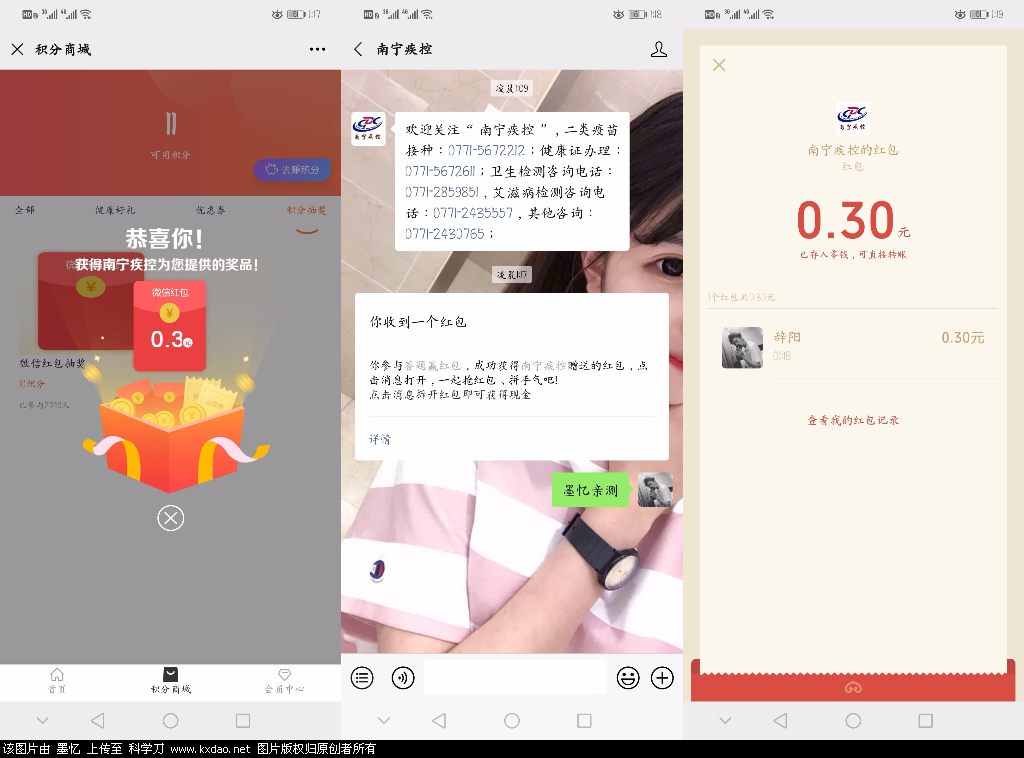
Task: Dismiss the prize popup with the circled X
Action: click(170, 518)
